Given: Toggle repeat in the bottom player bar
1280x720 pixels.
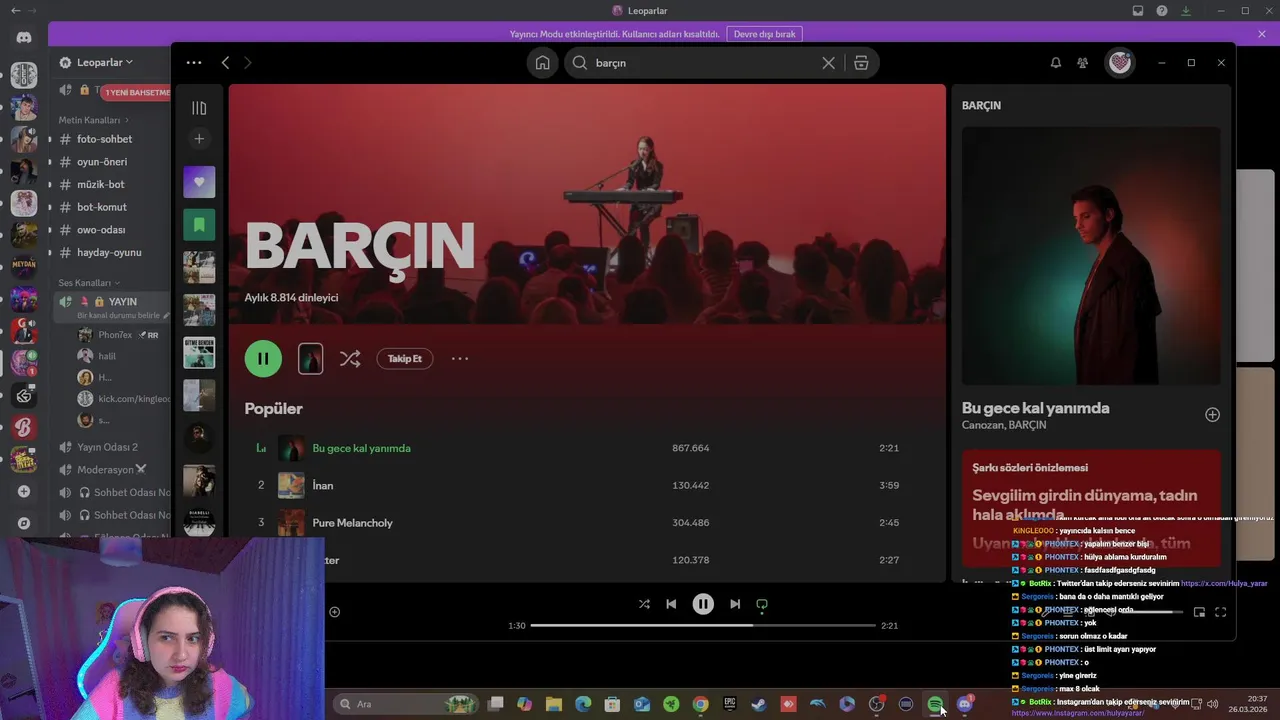Looking at the screenshot, I should 762,604.
